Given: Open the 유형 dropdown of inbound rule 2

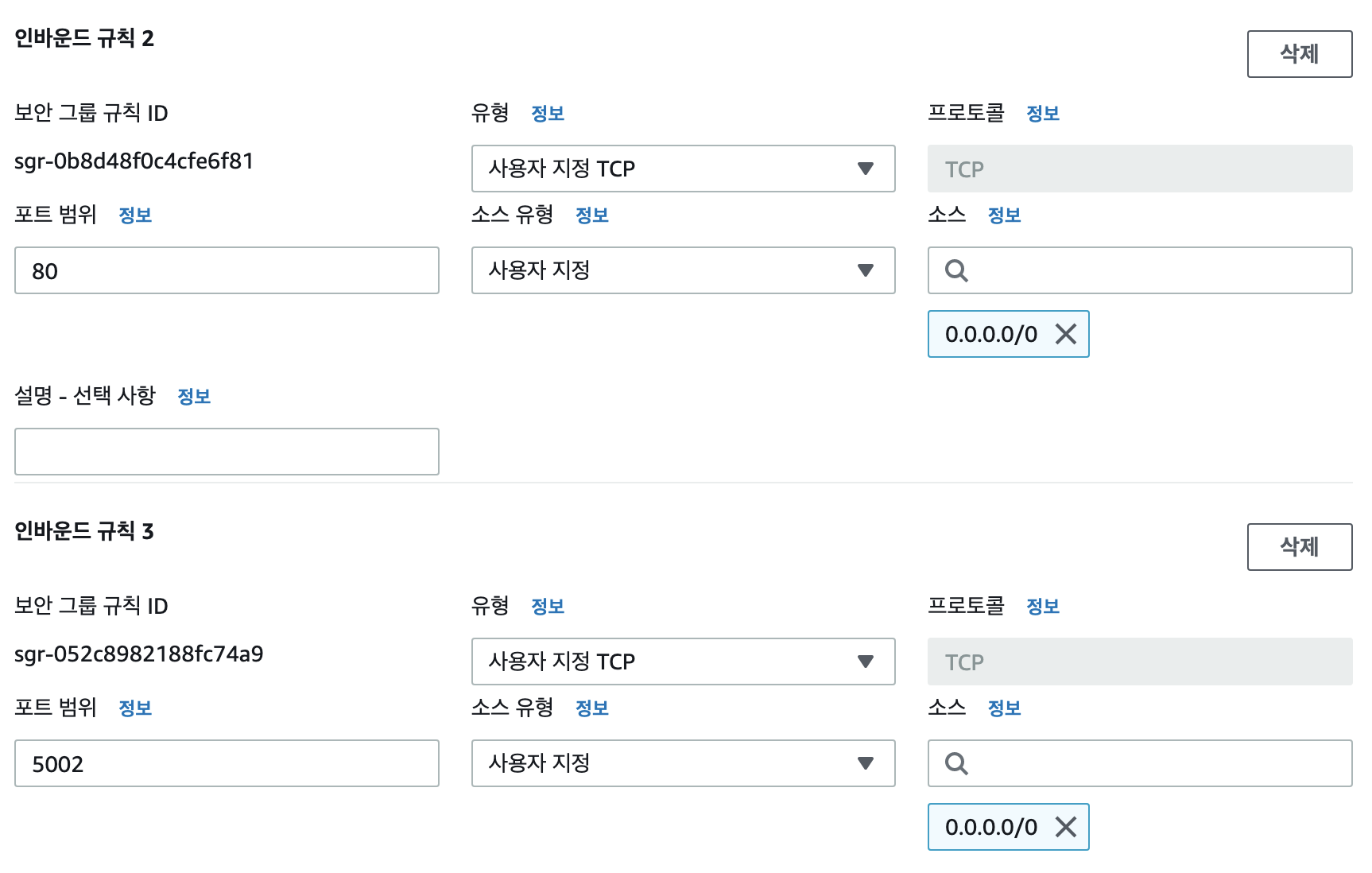Looking at the screenshot, I should tap(684, 169).
